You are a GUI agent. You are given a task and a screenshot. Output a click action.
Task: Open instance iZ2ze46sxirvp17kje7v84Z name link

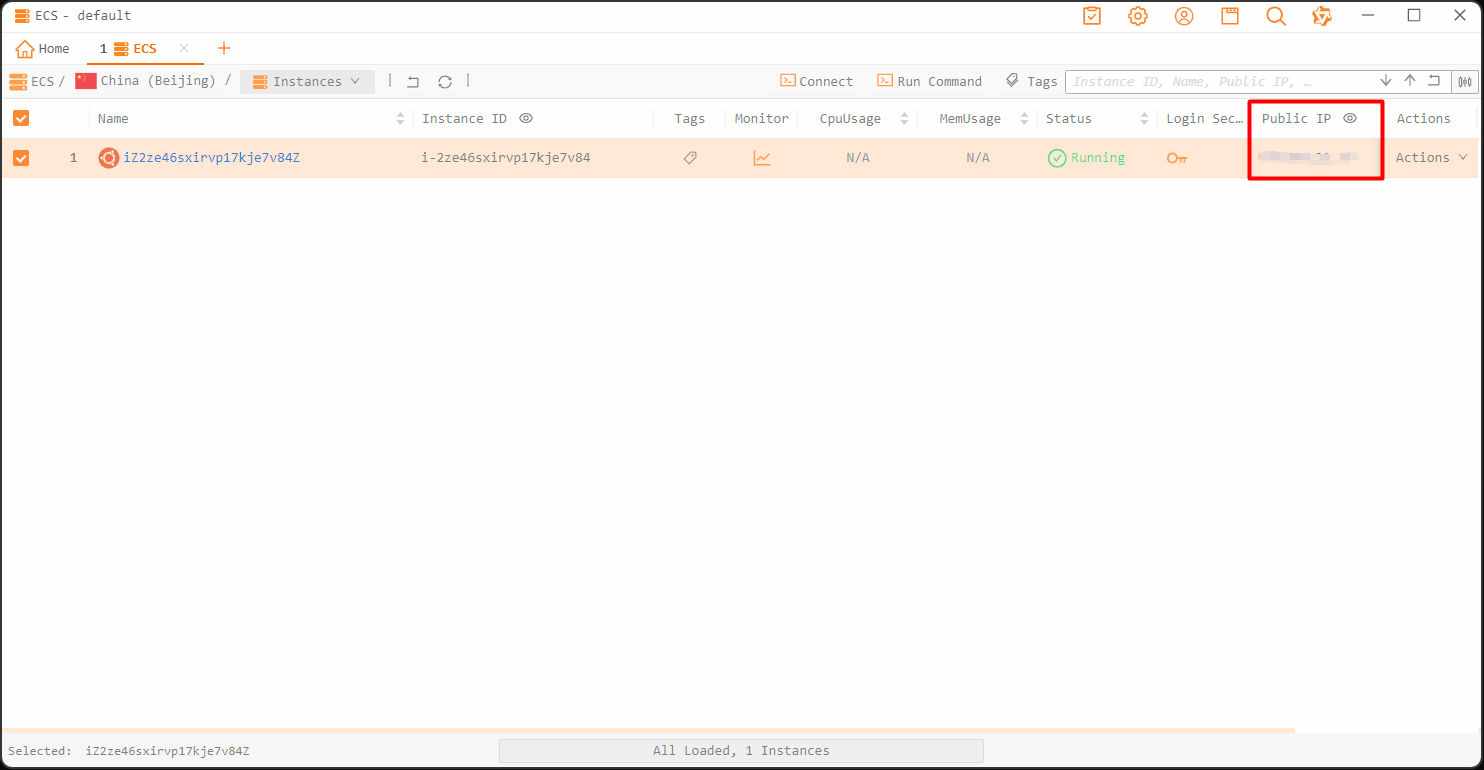tap(211, 158)
